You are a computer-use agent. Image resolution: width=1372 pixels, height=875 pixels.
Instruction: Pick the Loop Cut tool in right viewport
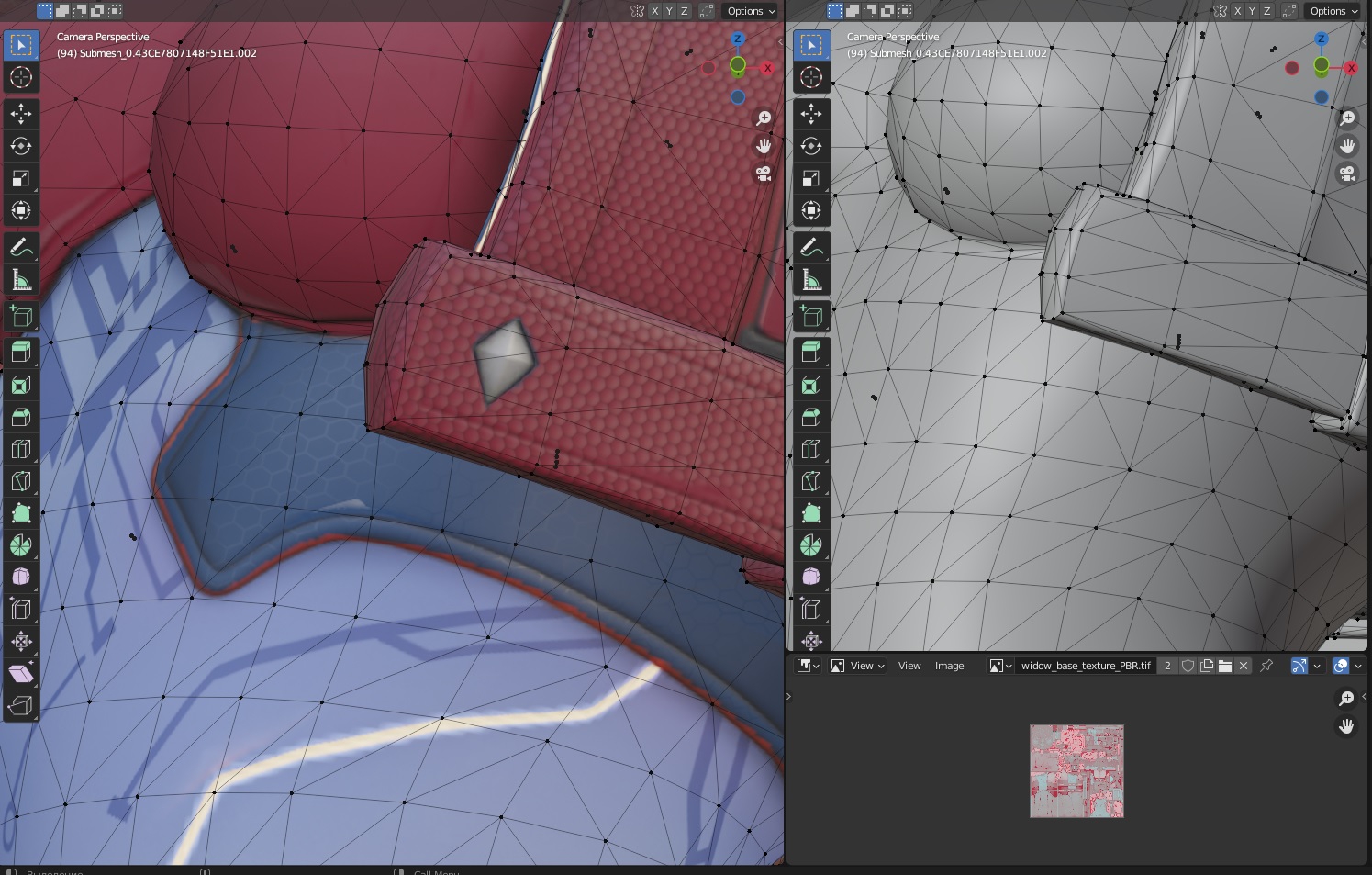coord(811,449)
